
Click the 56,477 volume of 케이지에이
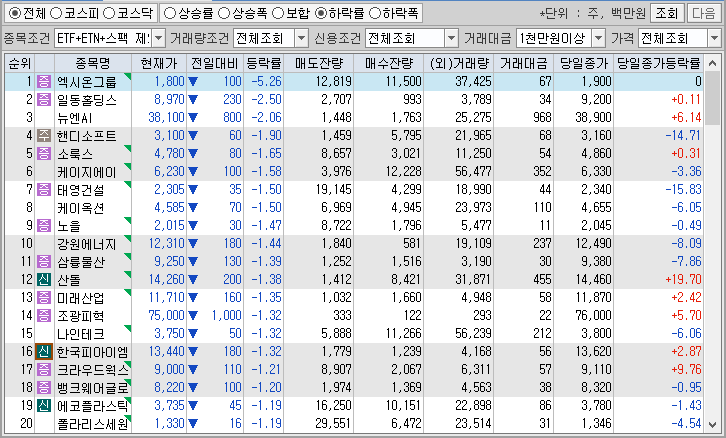click(473, 172)
